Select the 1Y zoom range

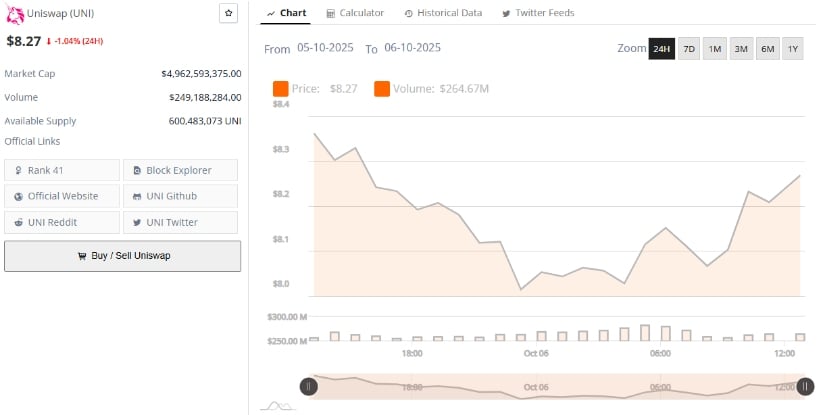click(792, 49)
